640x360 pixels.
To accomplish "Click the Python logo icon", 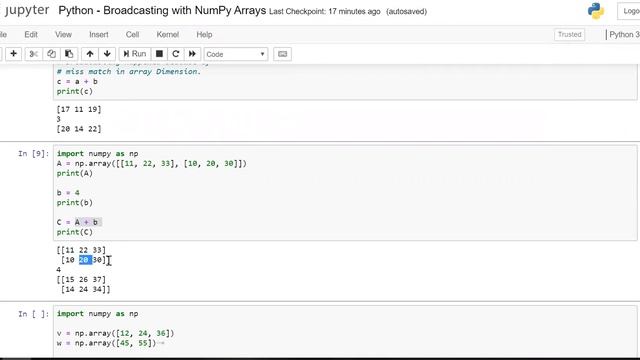I will click(x=596, y=11).
